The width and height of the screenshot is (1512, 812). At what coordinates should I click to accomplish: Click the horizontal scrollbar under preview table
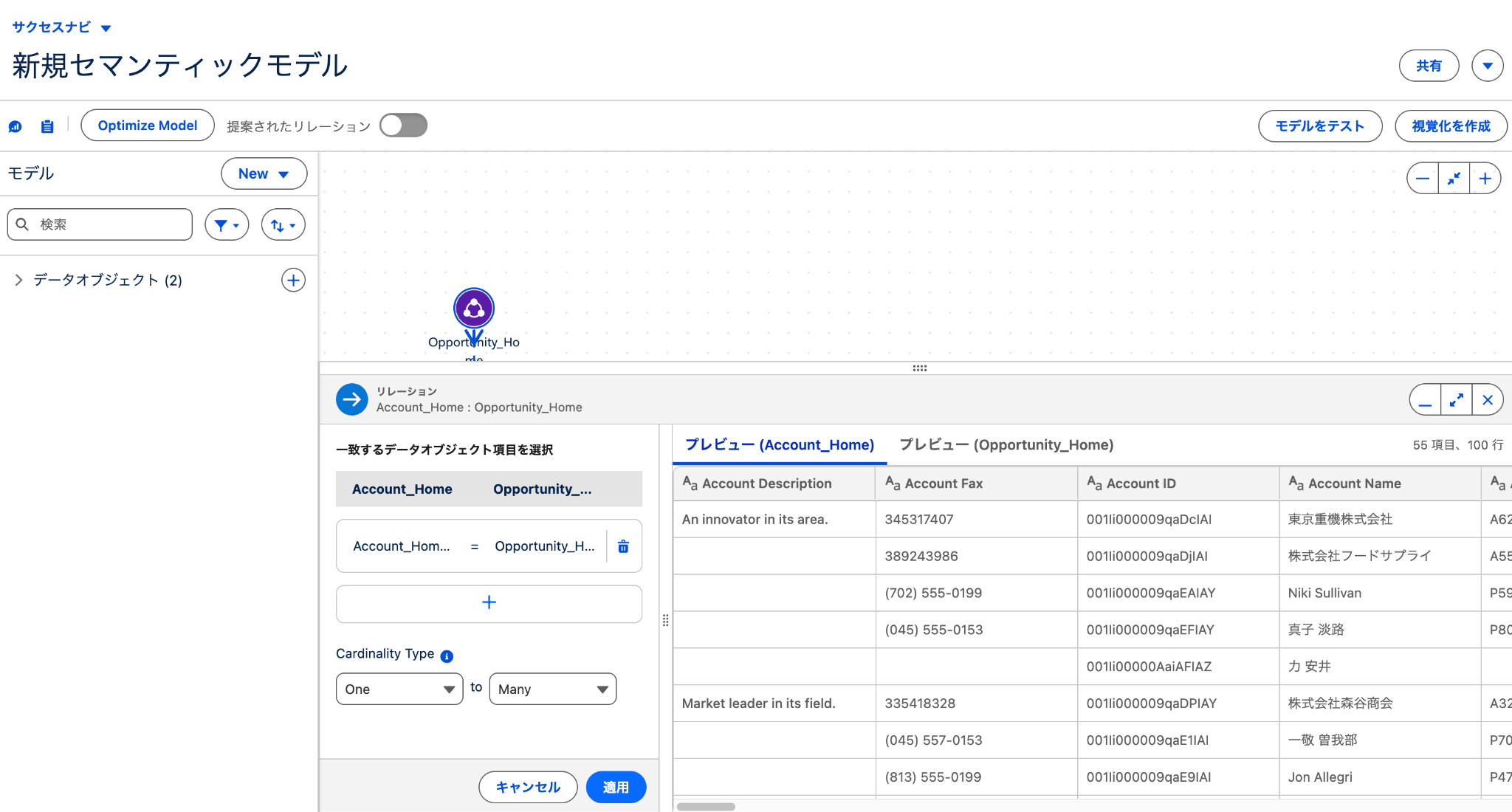[x=705, y=806]
